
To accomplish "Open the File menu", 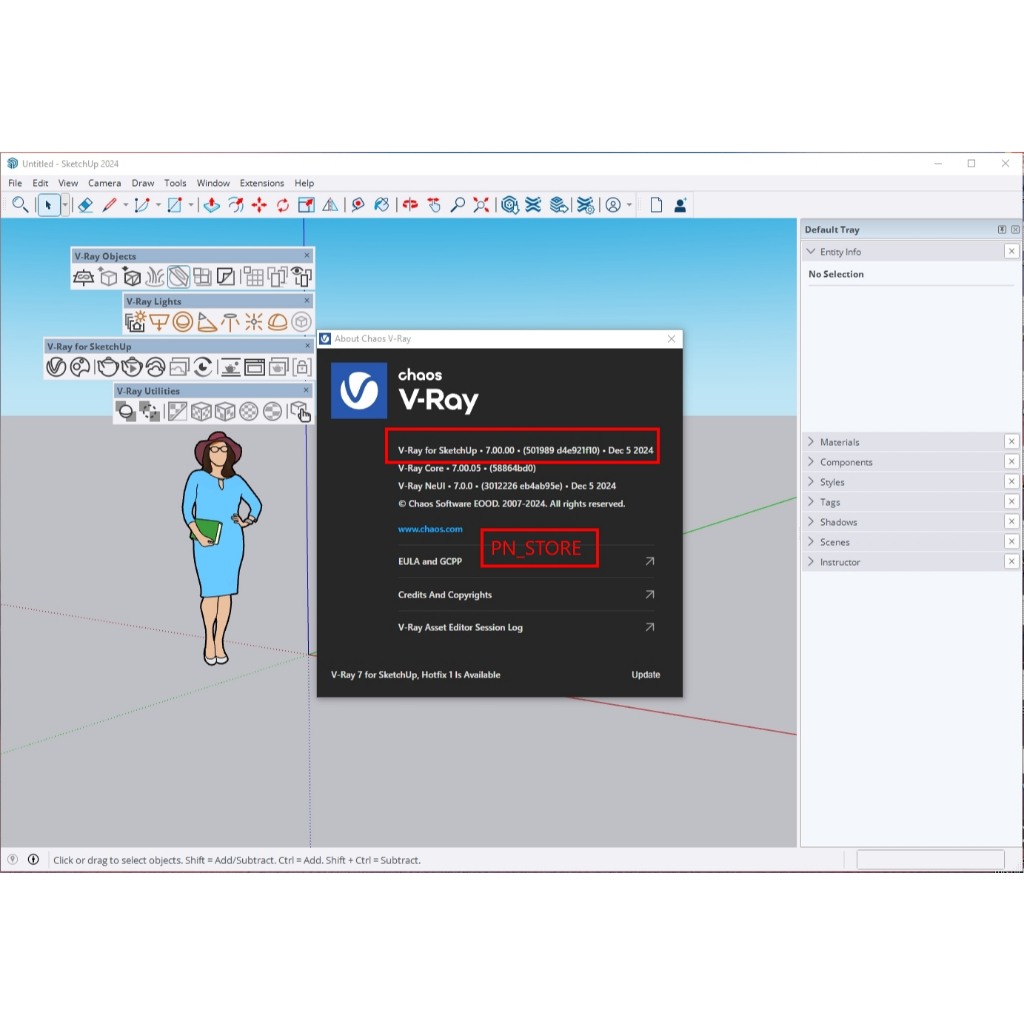I will click(15, 183).
